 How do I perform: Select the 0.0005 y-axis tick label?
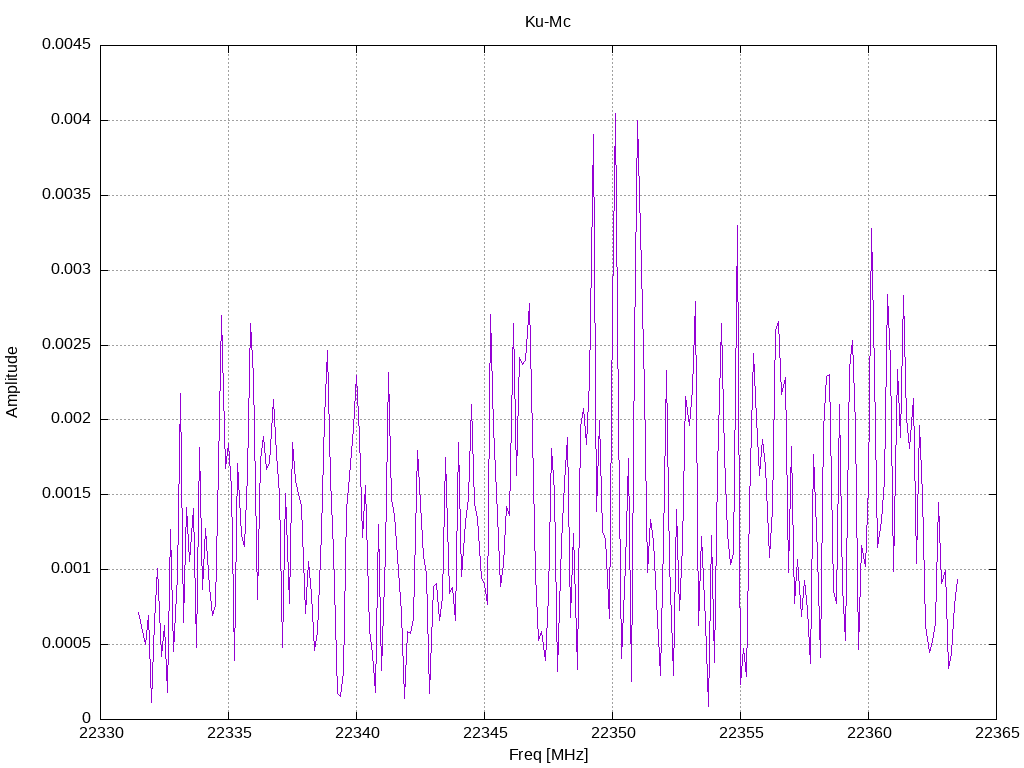67,643
